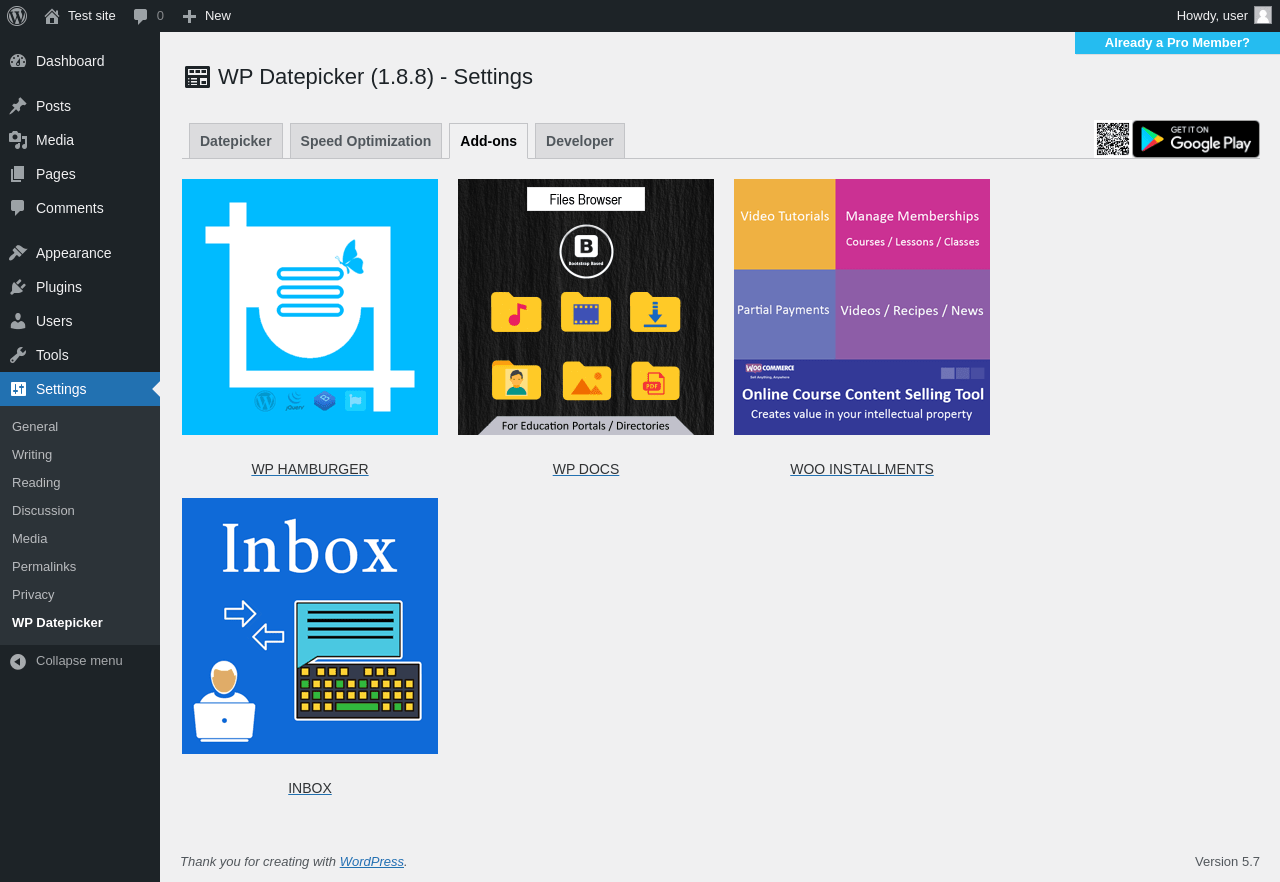Open the WP HAMBURGER link
Viewport: 1280px width, 882px height.
[x=310, y=469]
